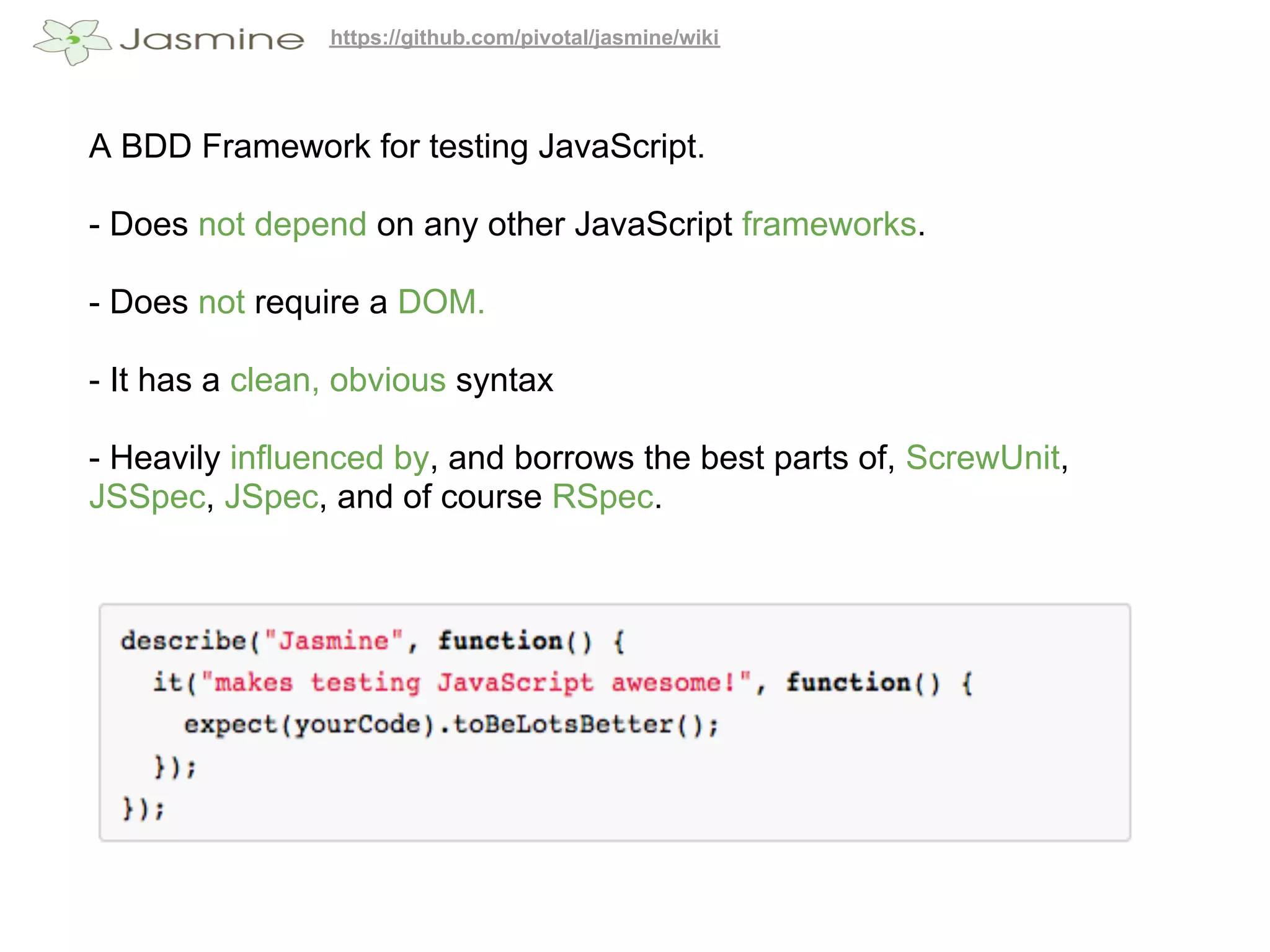Click the red "makes testing JavaScript awesome!" string
Viewport: 1270px width, 952px height.
(476, 683)
